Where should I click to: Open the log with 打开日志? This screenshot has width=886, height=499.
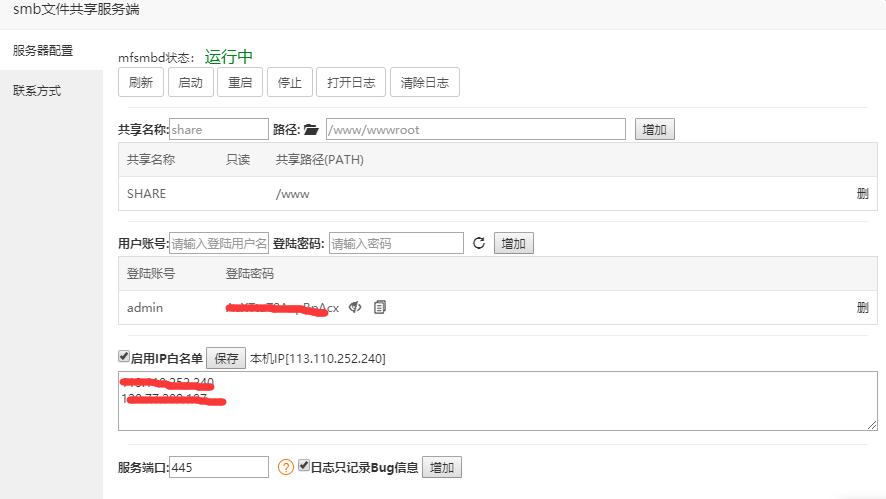[x=351, y=83]
